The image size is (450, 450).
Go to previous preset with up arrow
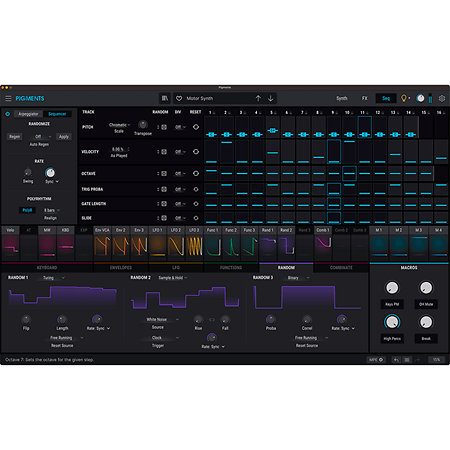click(x=258, y=98)
